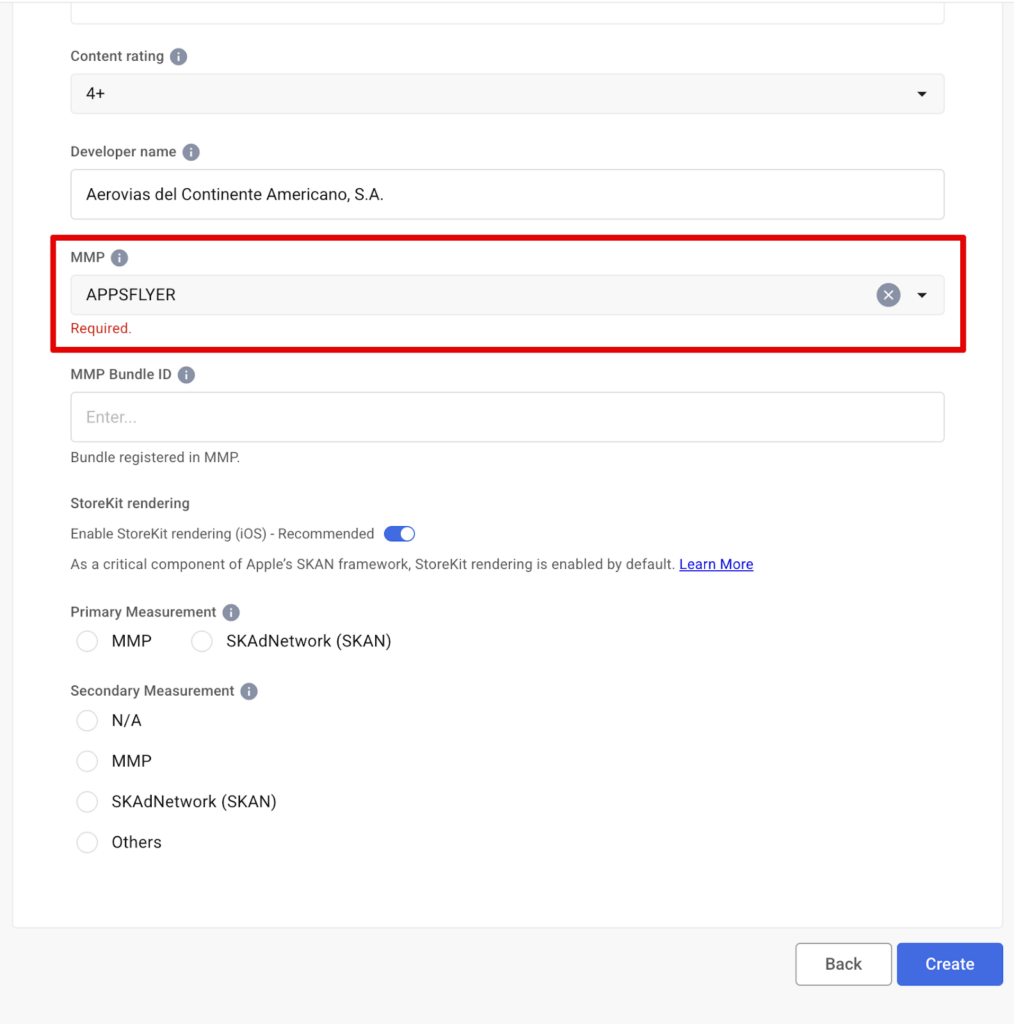1014x1024 pixels.
Task: Choose MMP for Secondary Measurement
Action: [x=88, y=761]
